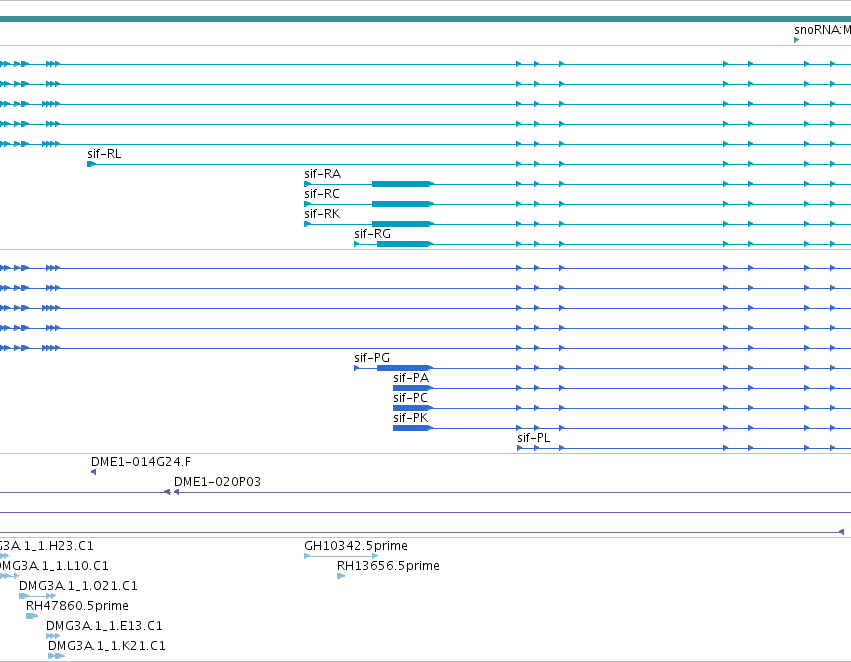Screen dimensions: 851x662
Task: Click the snoRNA feature label
Action: [x=822, y=30]
